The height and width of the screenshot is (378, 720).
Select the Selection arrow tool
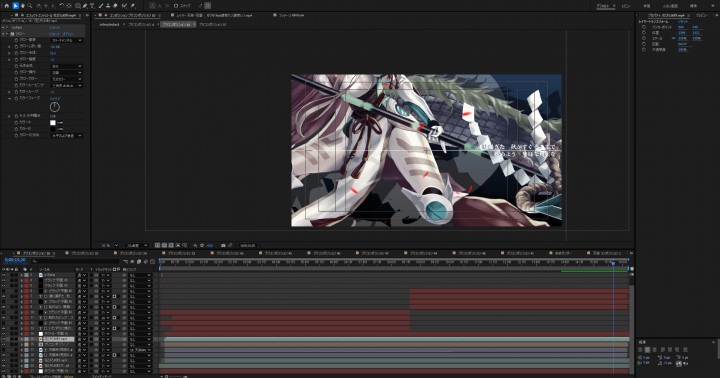click(15, 6)
